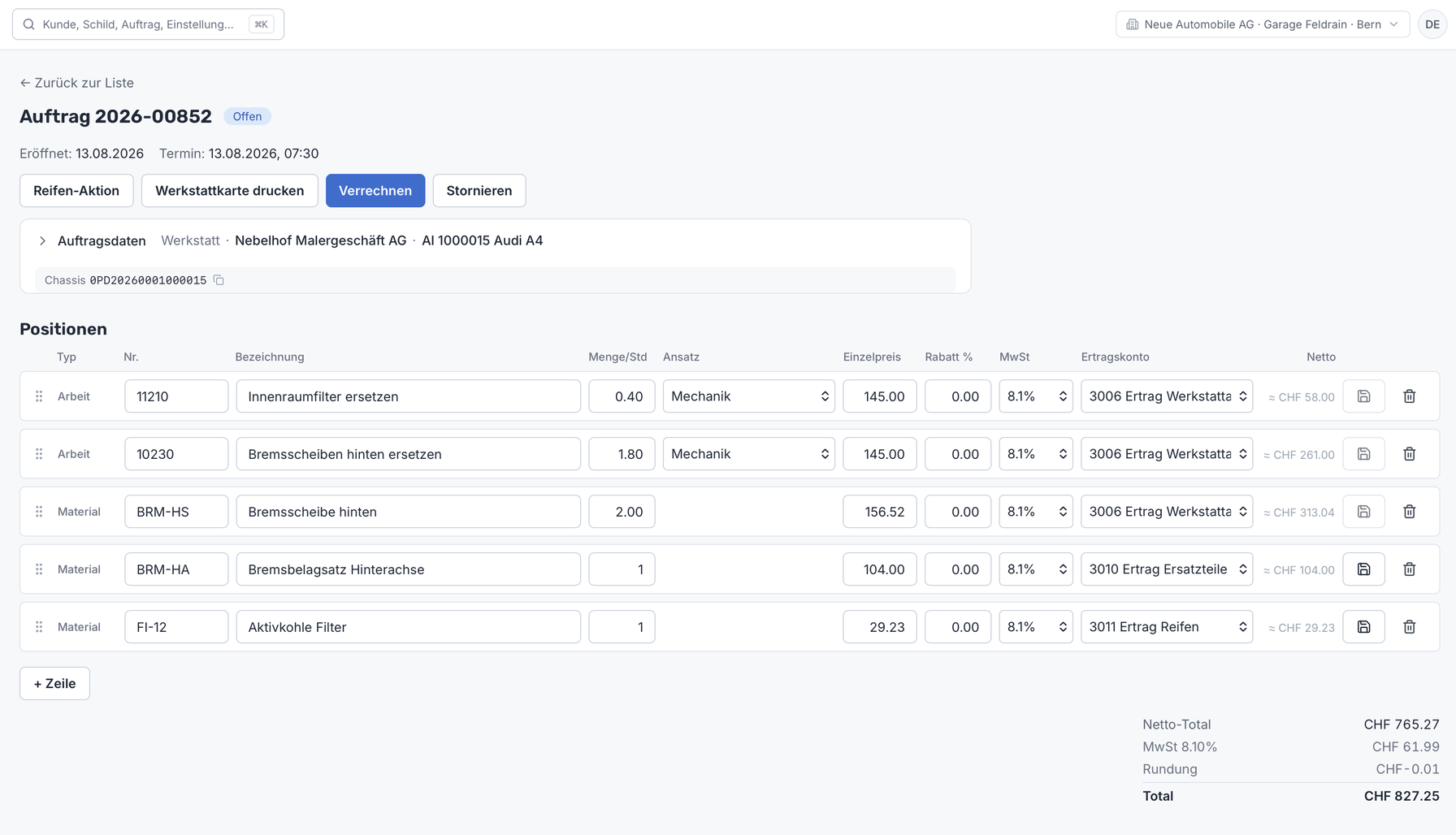The image size is (1456, 835).
Task: Select the total amount CHF 827.25
Action: (x=1402, y=796)
